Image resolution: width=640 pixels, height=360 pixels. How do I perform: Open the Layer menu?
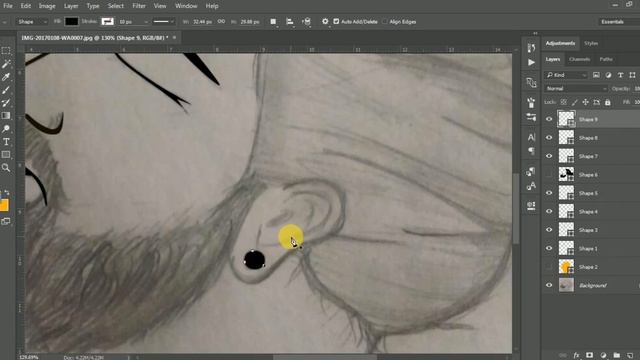point(71,6)
